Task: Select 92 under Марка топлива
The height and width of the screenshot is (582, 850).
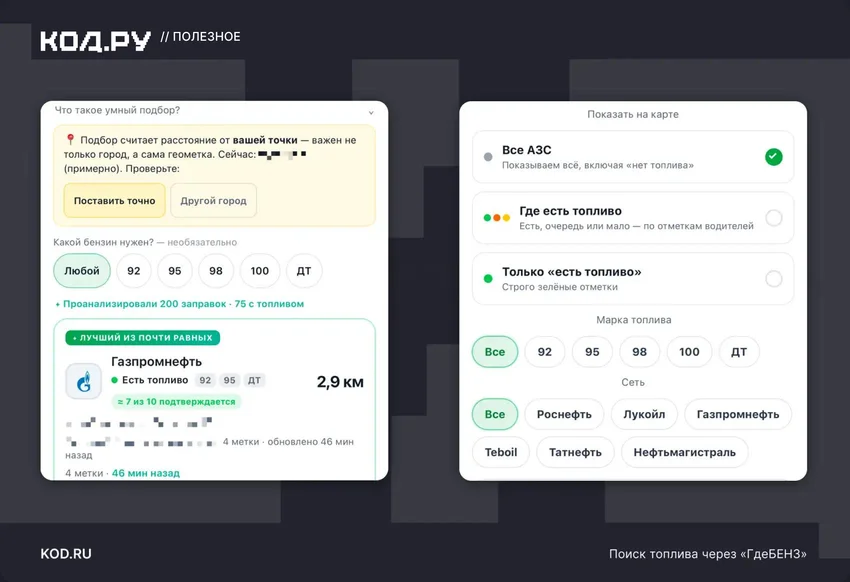Action: pos(545,352)
